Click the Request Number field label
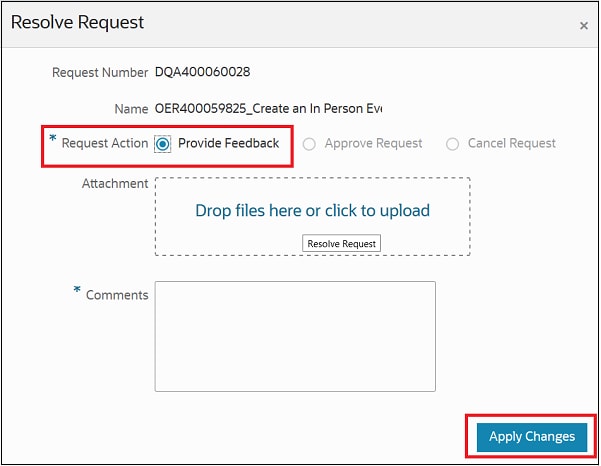 (x=100, y=72)
